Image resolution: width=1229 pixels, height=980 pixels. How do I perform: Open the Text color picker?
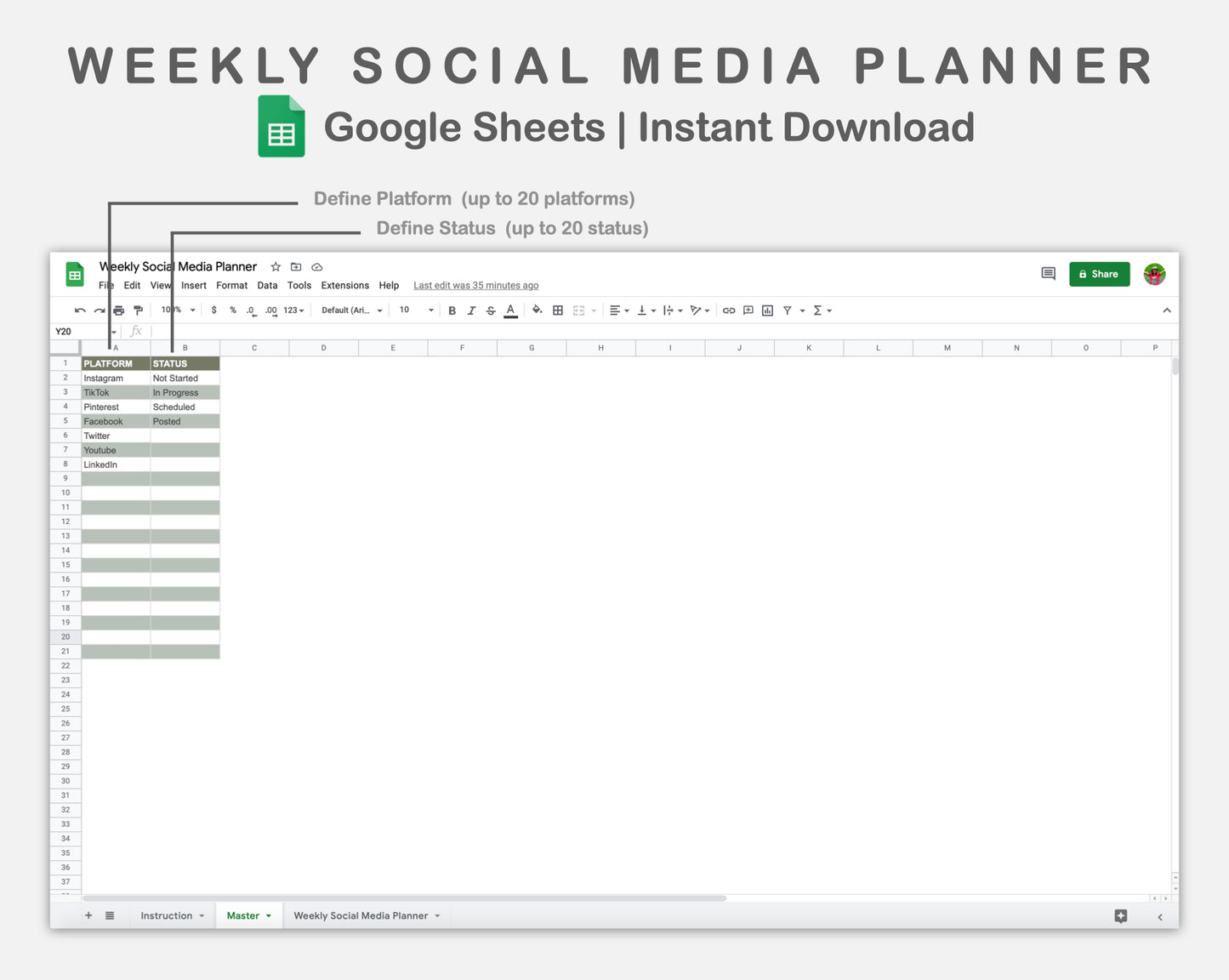point(510,310)
